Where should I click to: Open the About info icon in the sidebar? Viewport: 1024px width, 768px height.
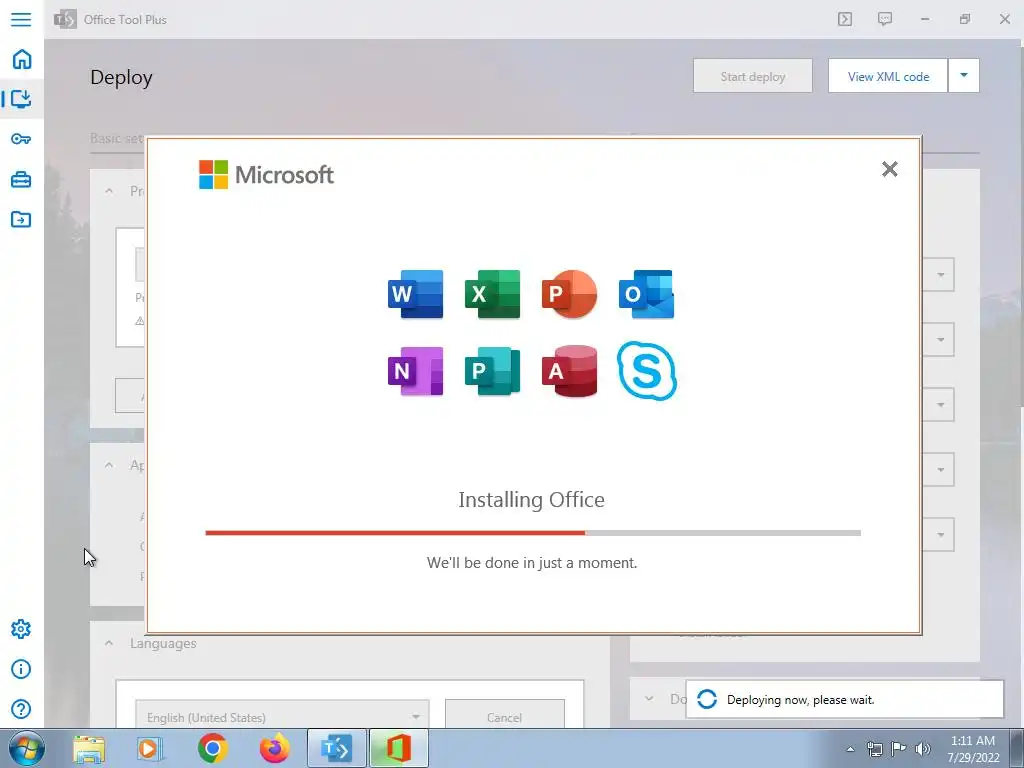[21, 669]
